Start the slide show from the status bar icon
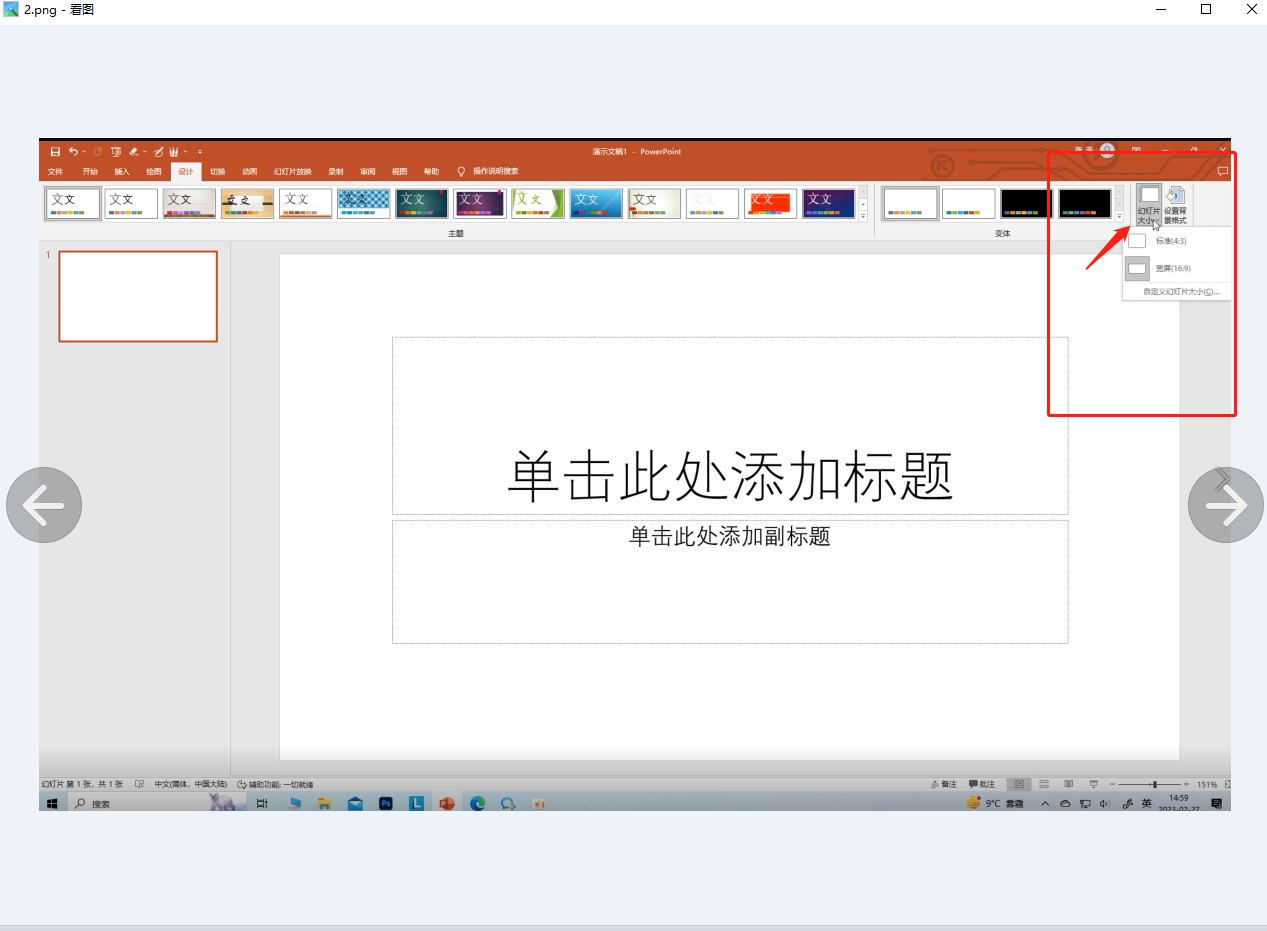The image size is (1267, 931). coord(1093,785)
